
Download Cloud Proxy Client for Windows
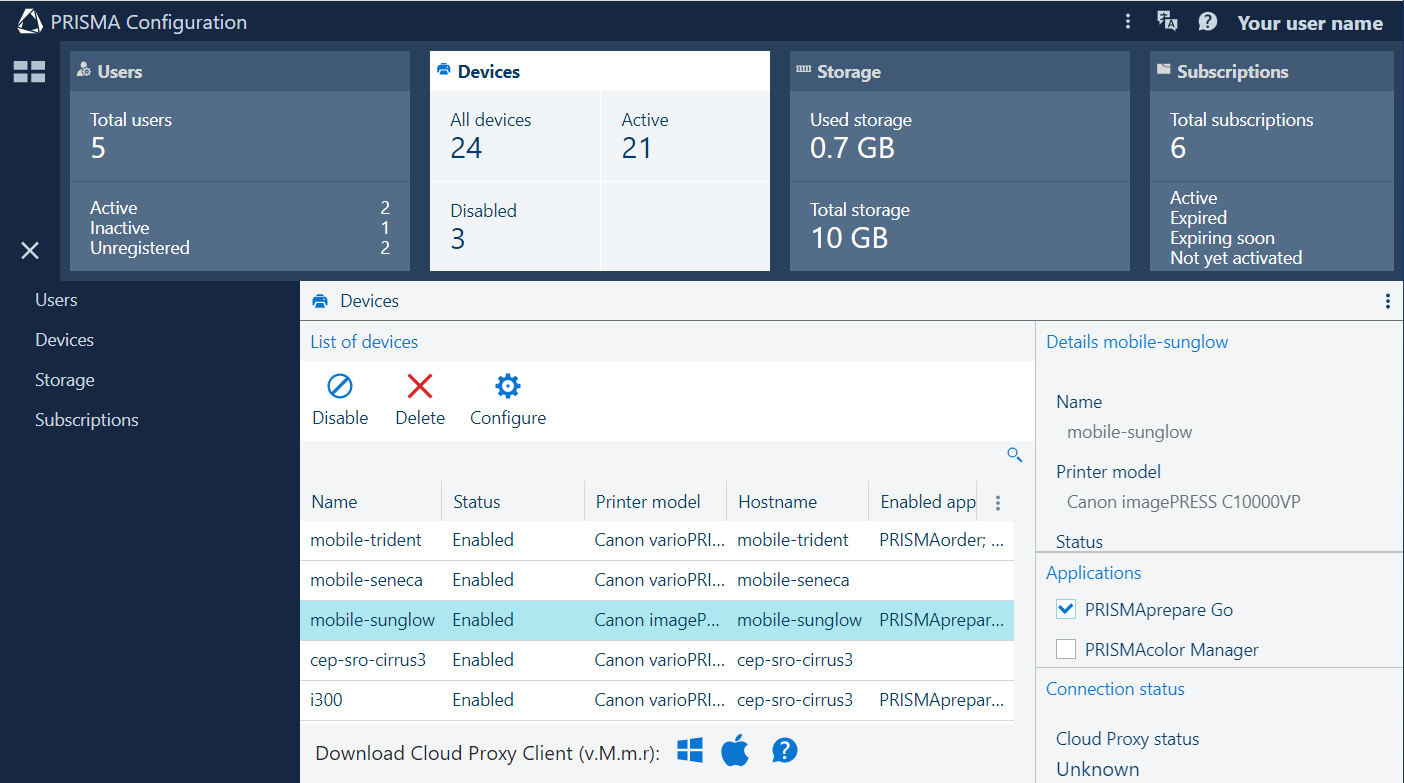pyautogui.click(x=690, y=751)
